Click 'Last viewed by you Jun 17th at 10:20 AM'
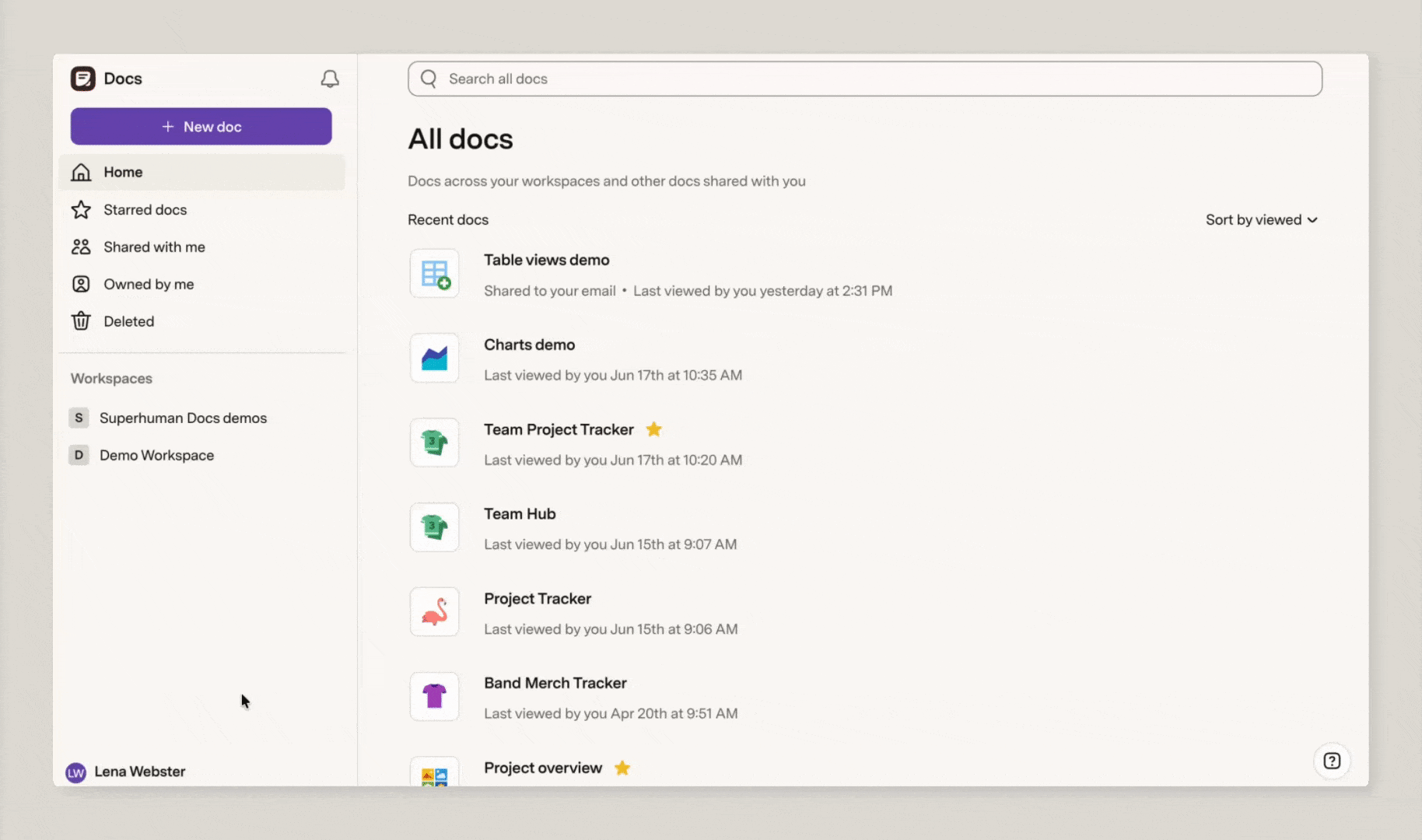Screen dimensions: 1422x840 (613, 460)
